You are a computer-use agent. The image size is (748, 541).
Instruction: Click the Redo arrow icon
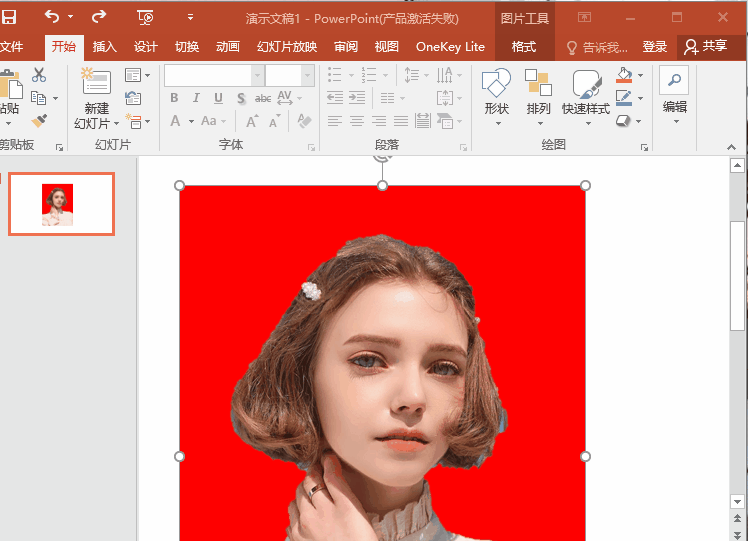tap(99, 17)
